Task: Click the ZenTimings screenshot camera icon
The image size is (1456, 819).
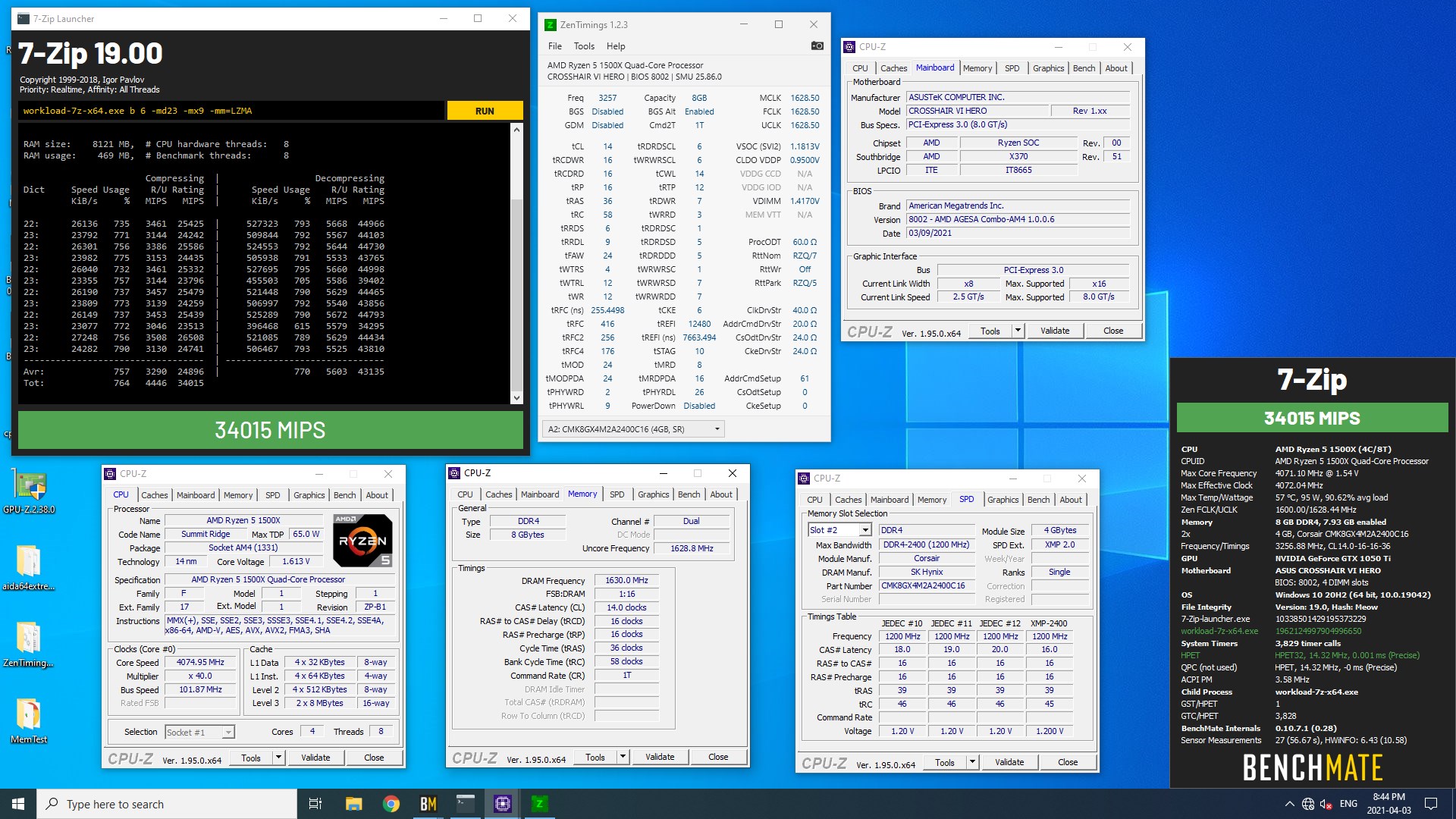Action: click(817, 46)
